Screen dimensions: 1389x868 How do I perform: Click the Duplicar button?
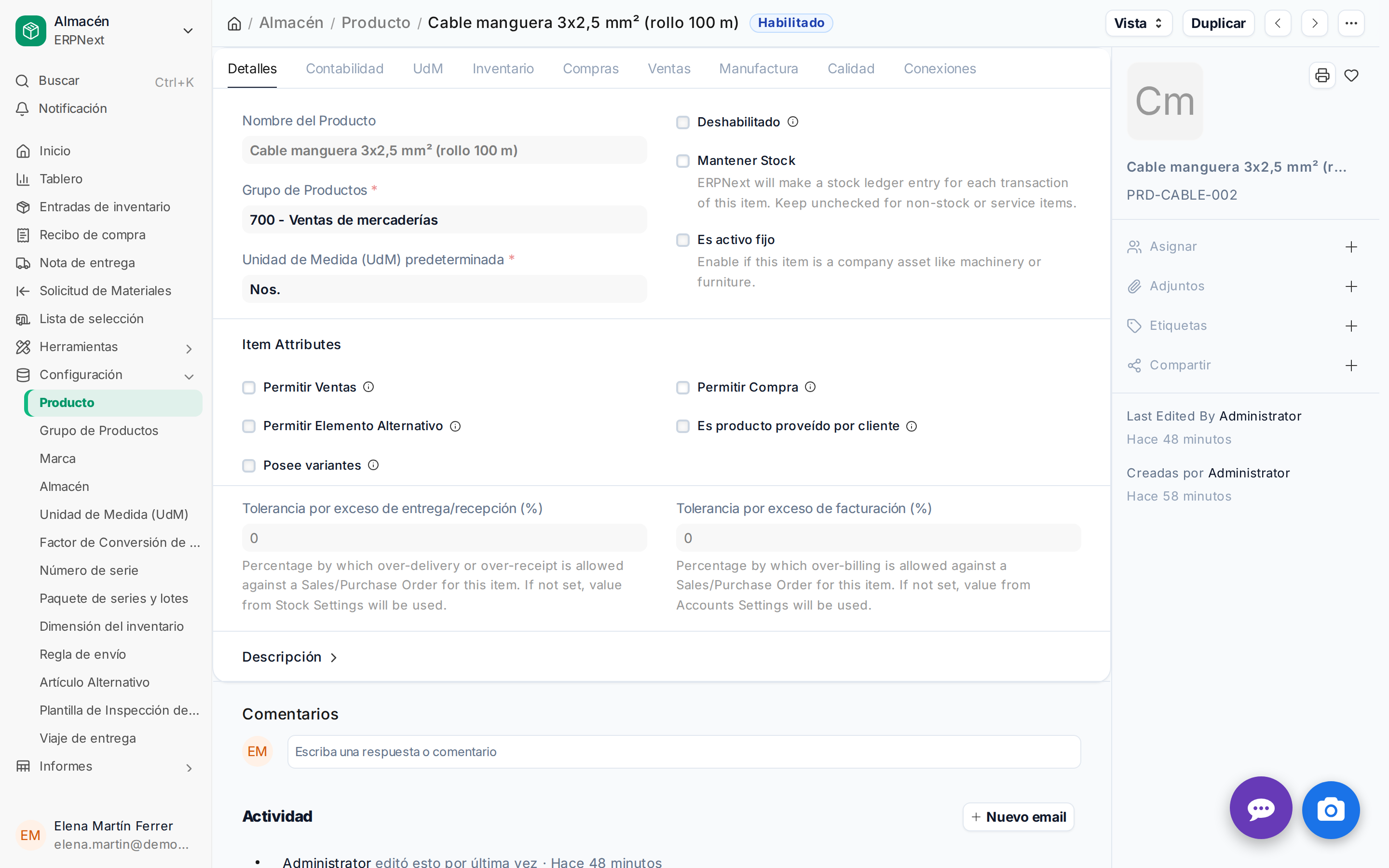[x=1218, y=23]
